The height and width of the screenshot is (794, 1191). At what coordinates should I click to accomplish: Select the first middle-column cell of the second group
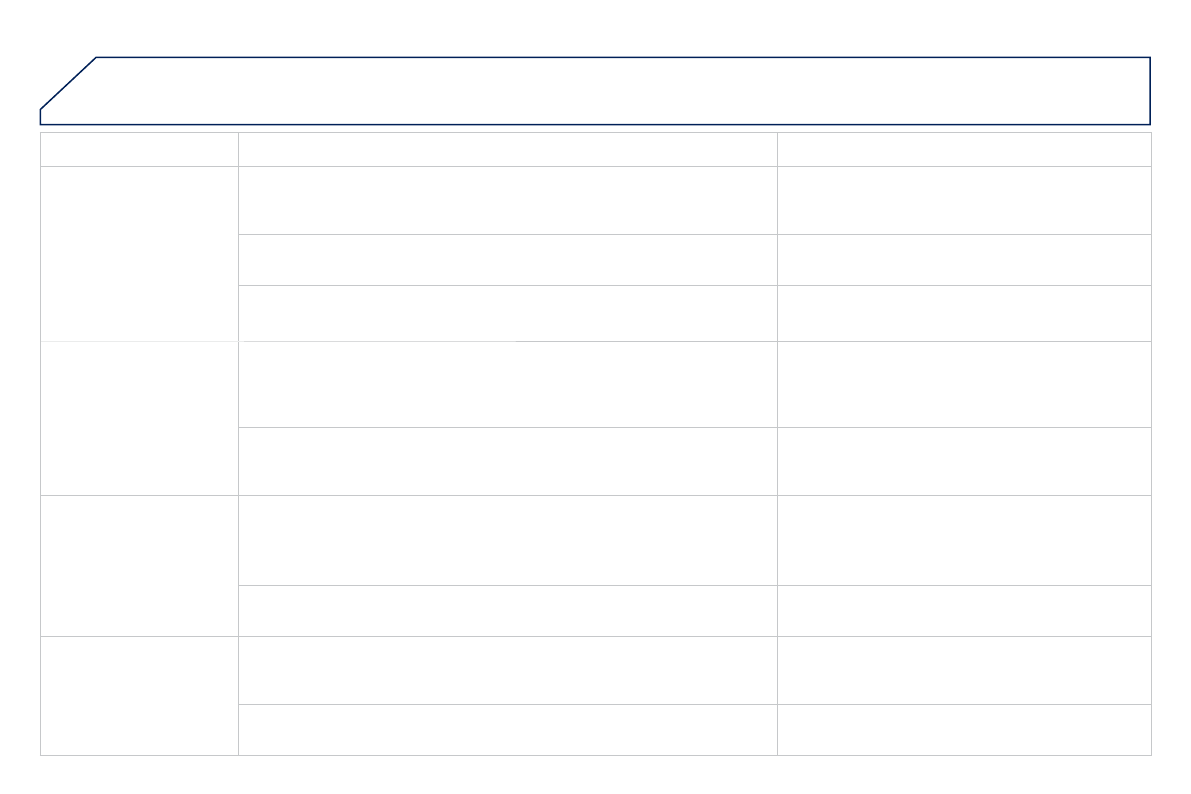click(507, 384)
